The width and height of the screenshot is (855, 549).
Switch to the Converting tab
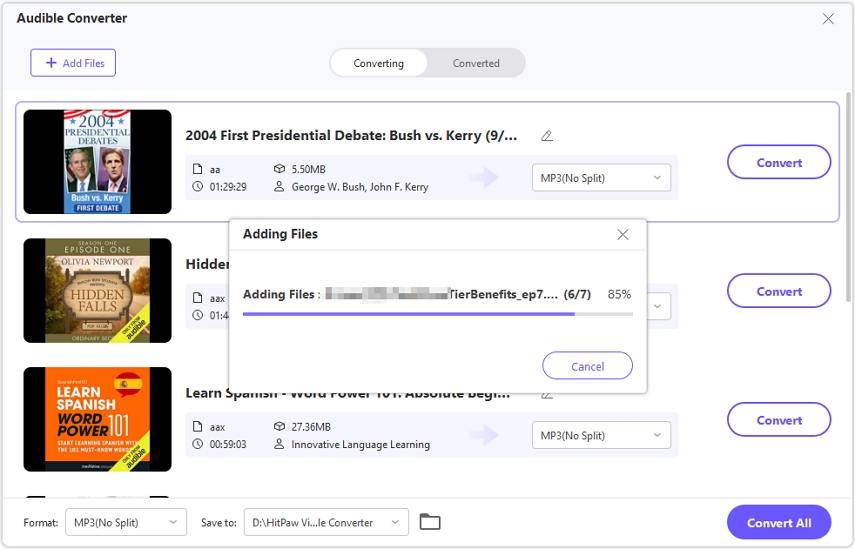378,63
